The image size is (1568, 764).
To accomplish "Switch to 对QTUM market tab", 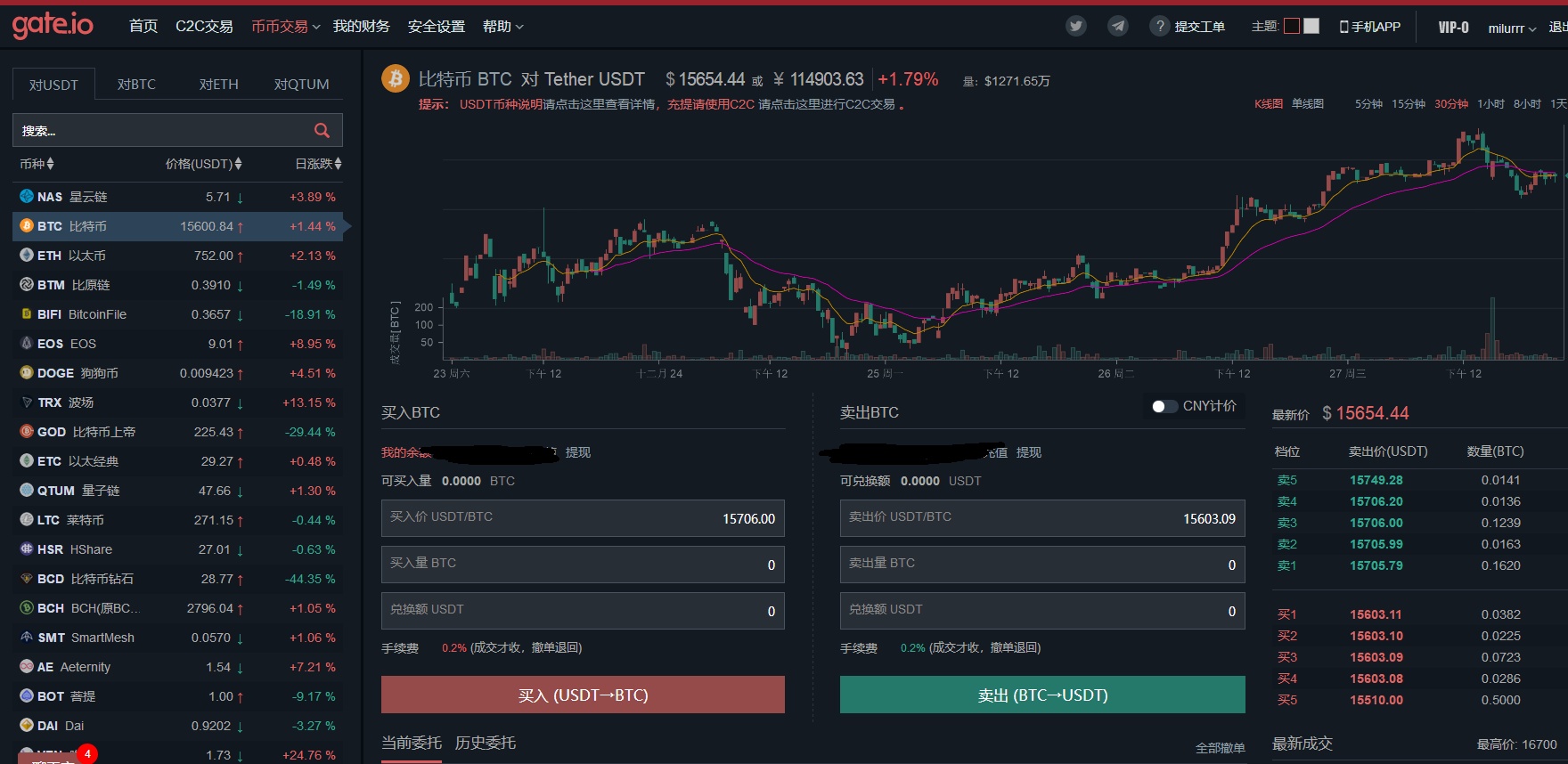I will [x=302, y=84].
